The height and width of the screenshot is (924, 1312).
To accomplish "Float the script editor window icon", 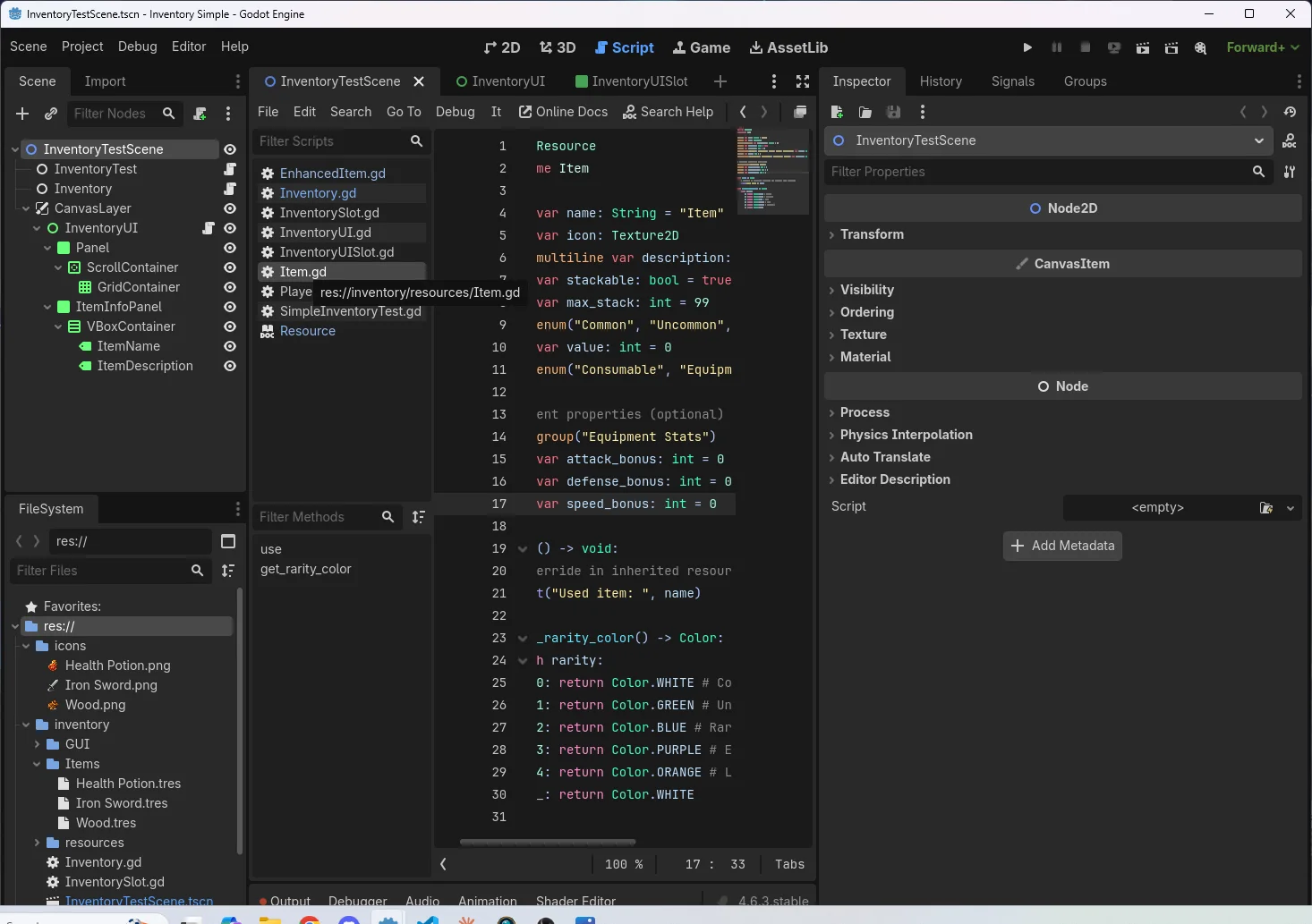I will pyautogui.click(x=800, y=112).
